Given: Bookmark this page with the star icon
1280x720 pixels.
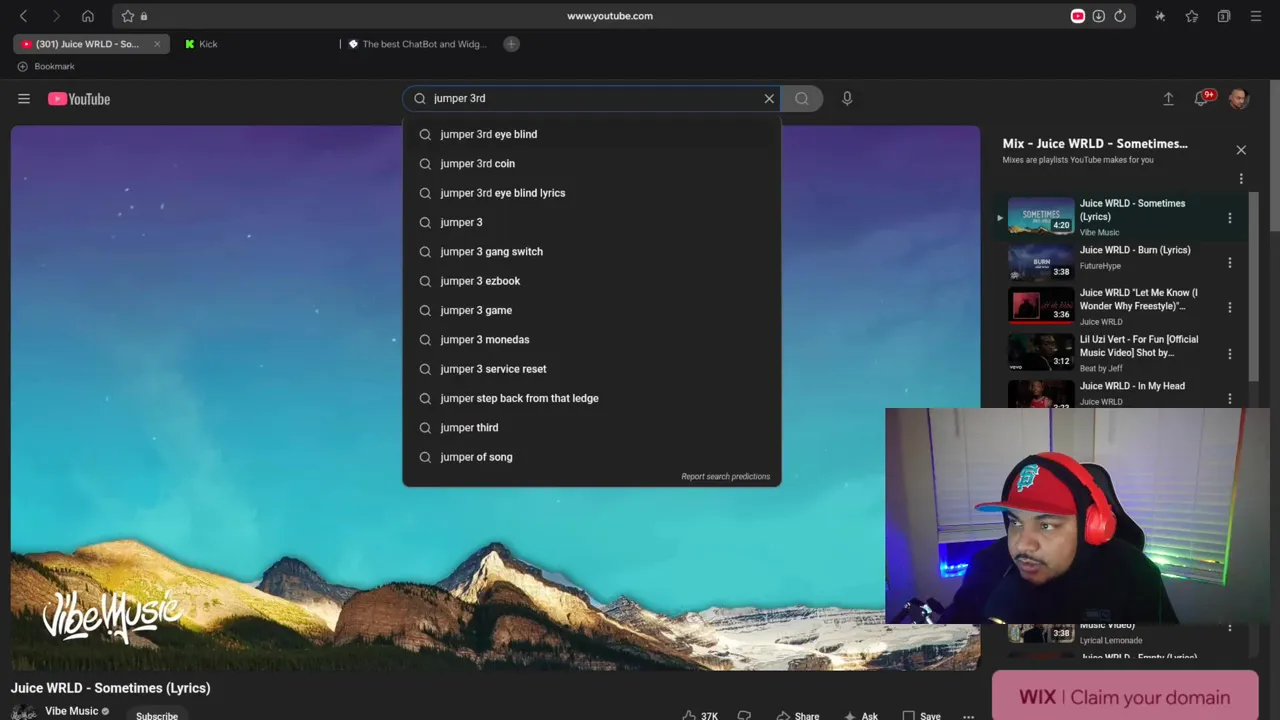Looking at the screenshot, I should coord(128,16).
